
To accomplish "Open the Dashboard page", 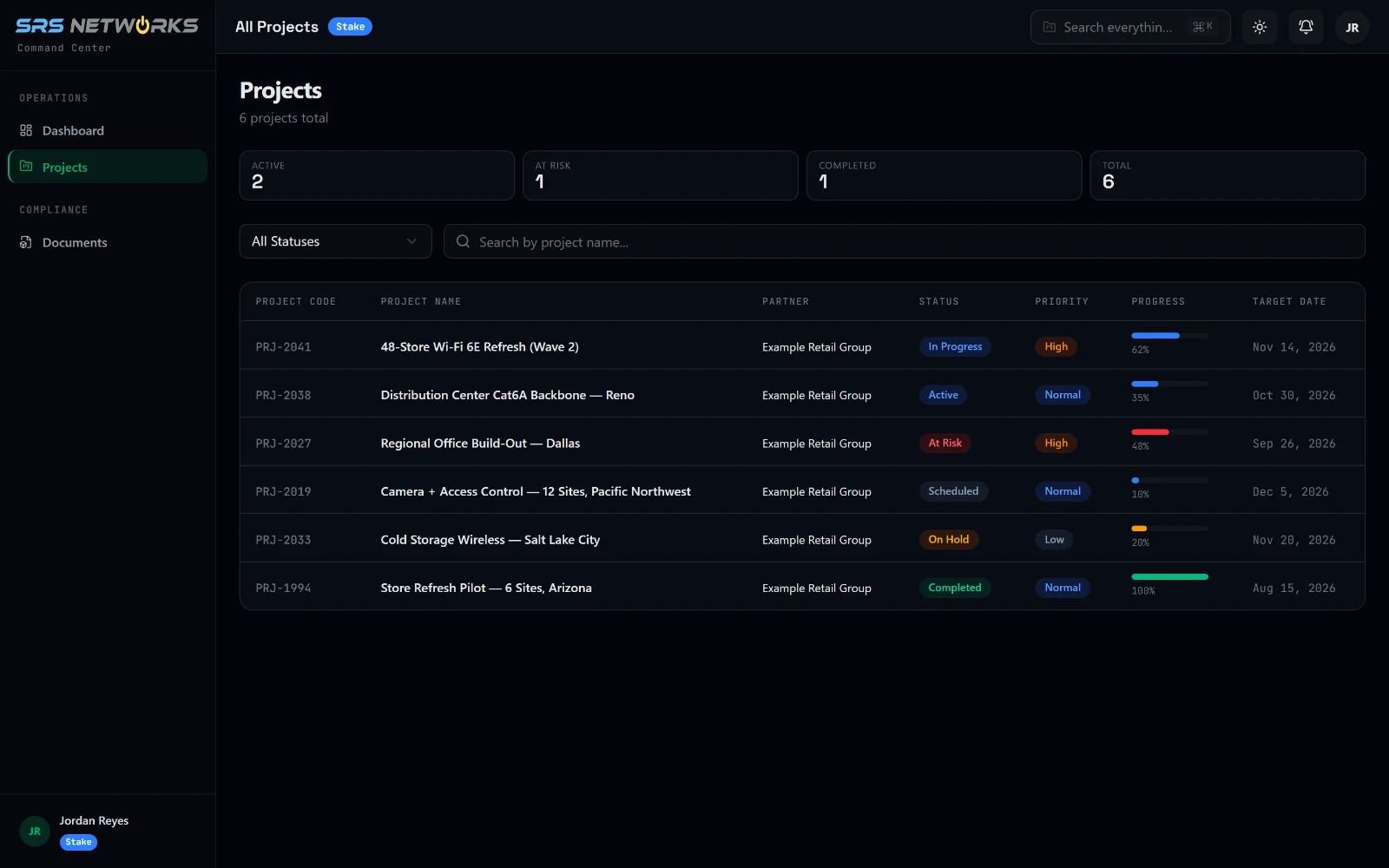I will pyautogui.click(x=108, y=130).
